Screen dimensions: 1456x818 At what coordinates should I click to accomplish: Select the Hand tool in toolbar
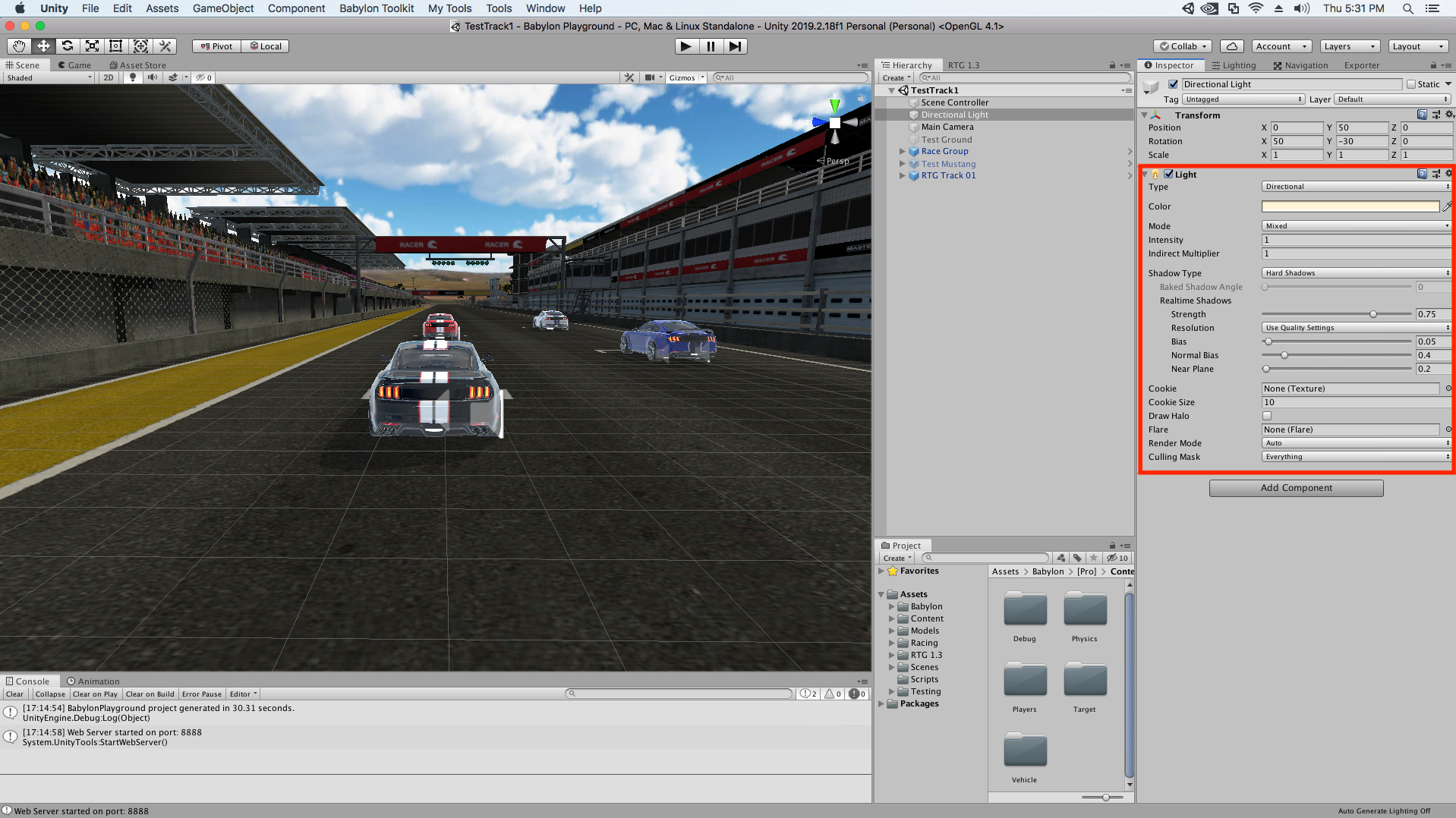click(x=19, y=46)
